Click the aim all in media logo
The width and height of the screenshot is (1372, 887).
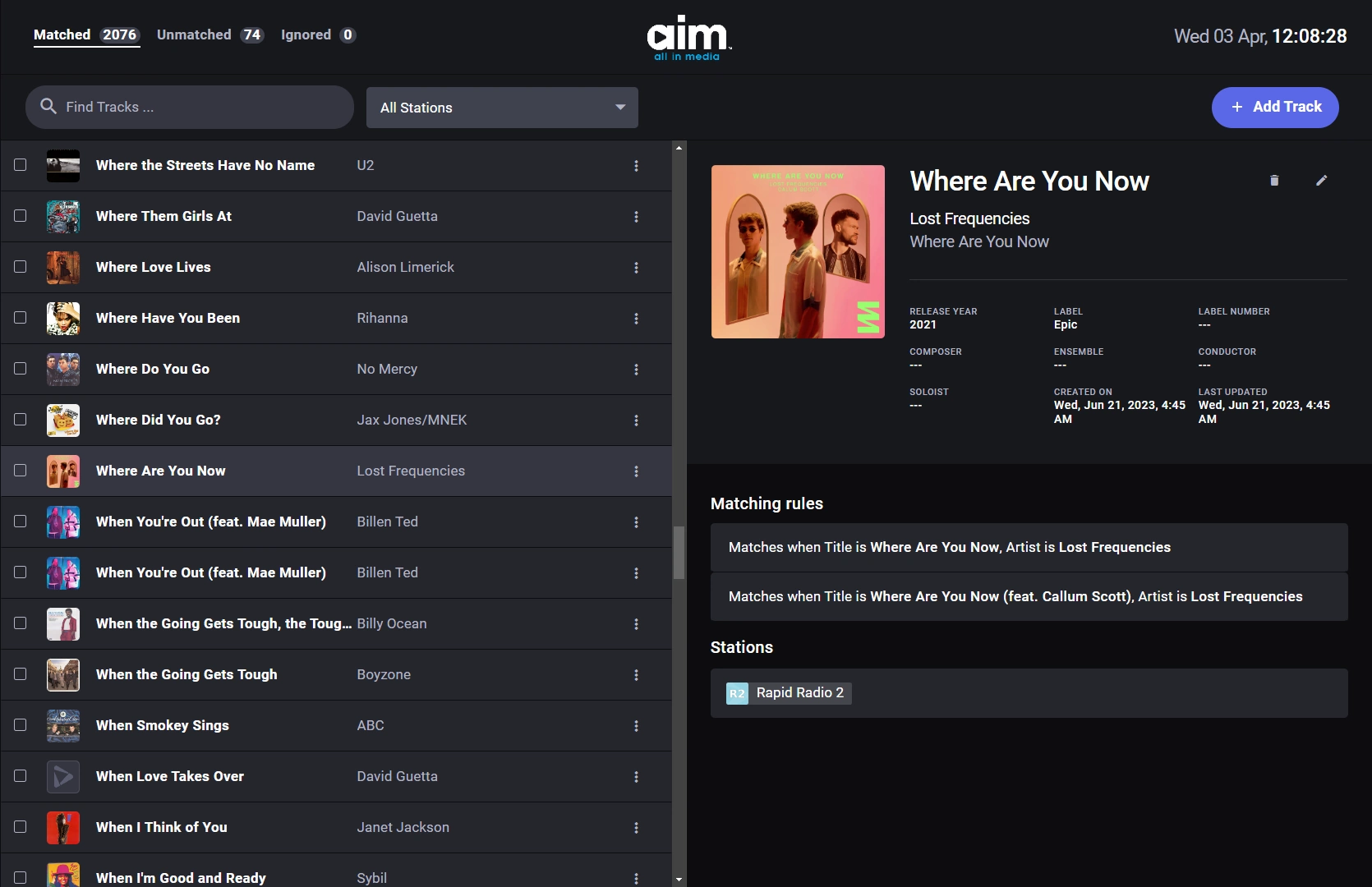pyautogui.click(x=688, y=38)
